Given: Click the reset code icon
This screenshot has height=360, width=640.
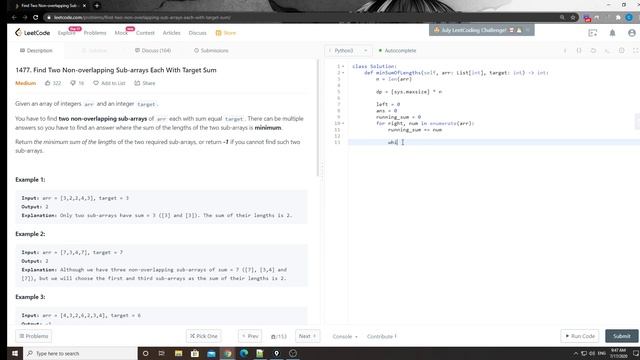Looking at the screenshot, I should pos(607,51).
